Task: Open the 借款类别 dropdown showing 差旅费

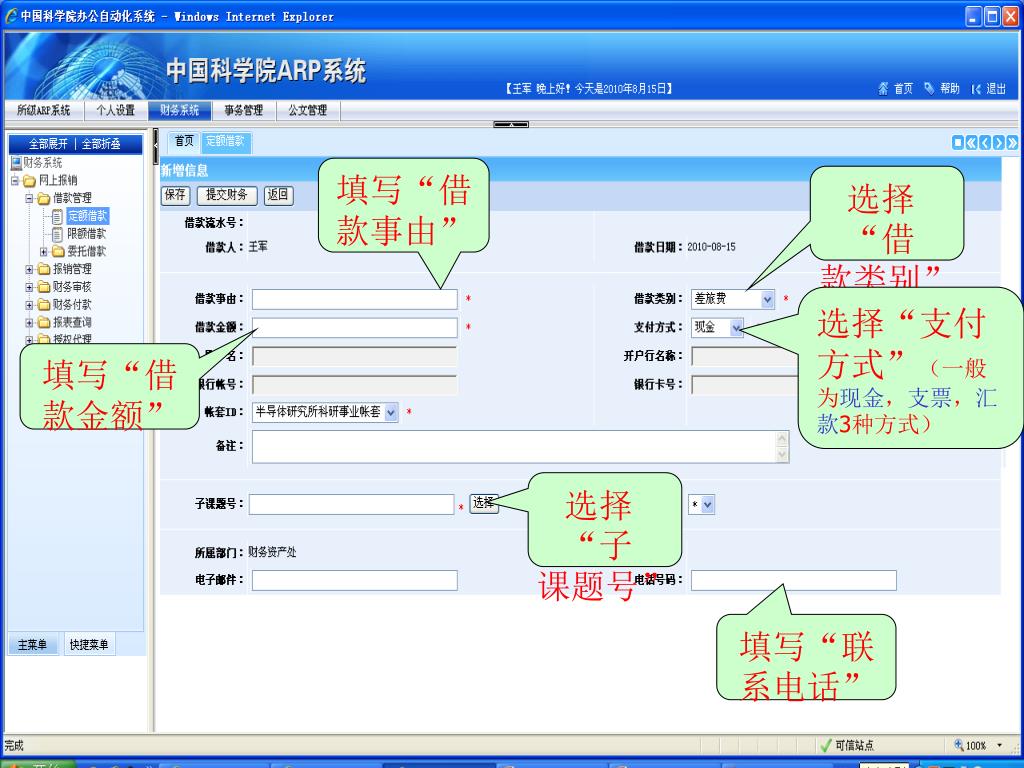Action: pos(733,299)
